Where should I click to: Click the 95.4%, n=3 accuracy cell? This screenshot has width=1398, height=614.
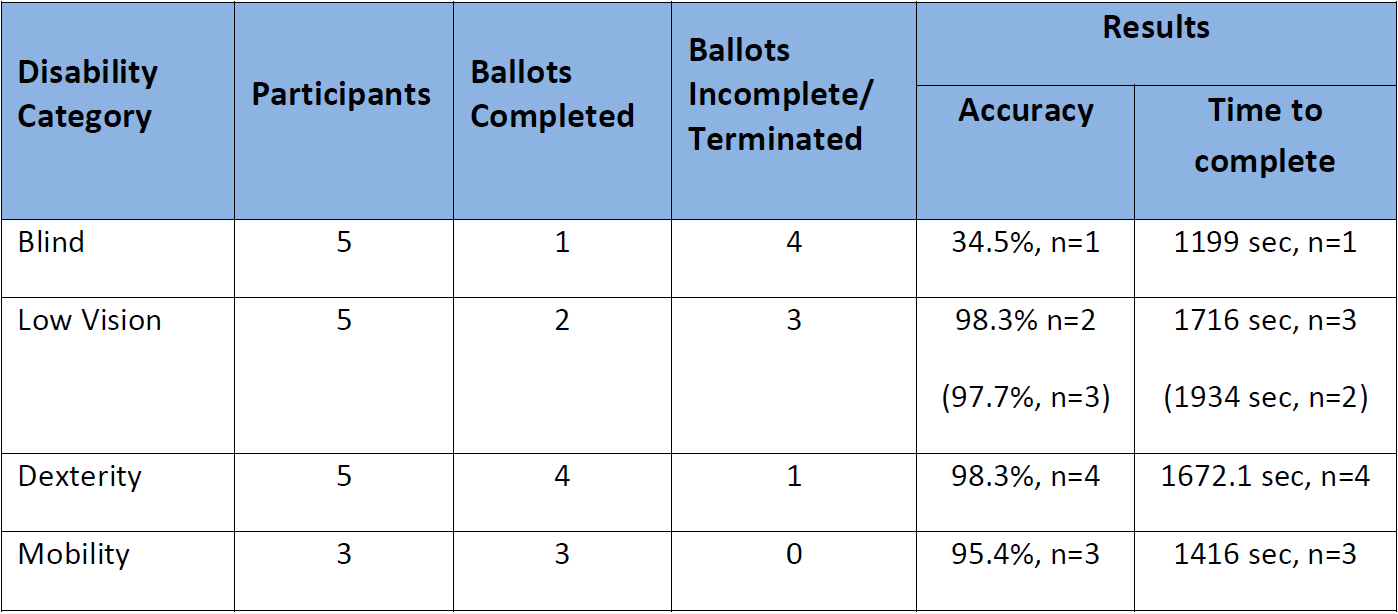tap(1025, 555)
